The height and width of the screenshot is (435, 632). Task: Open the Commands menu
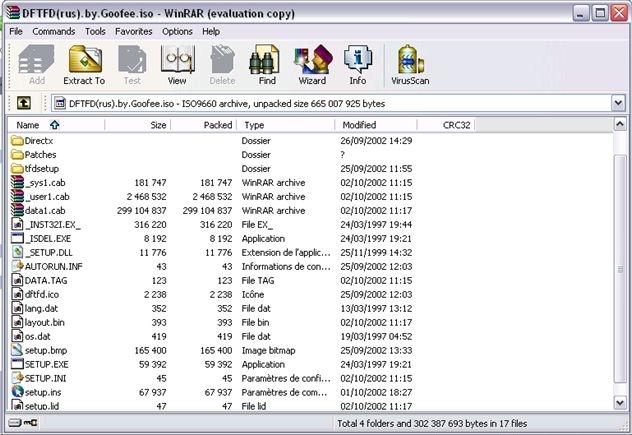(x=54, y=31)
